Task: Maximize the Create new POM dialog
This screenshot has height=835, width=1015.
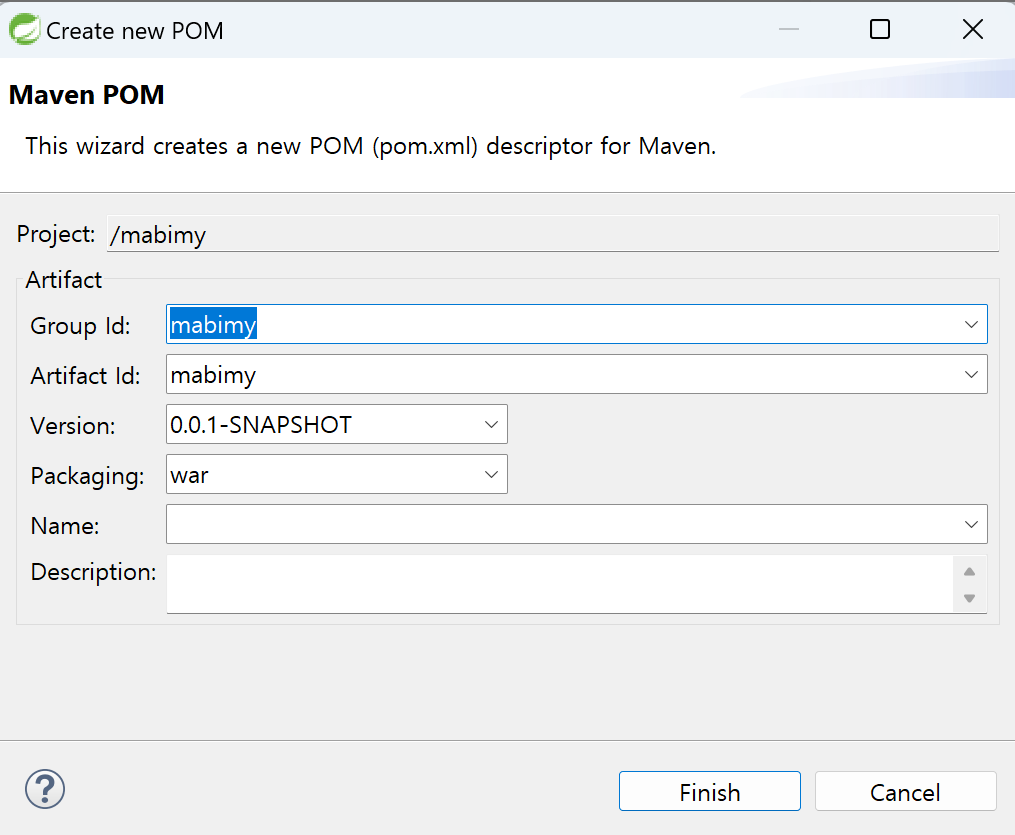Action: click(880, 29)
